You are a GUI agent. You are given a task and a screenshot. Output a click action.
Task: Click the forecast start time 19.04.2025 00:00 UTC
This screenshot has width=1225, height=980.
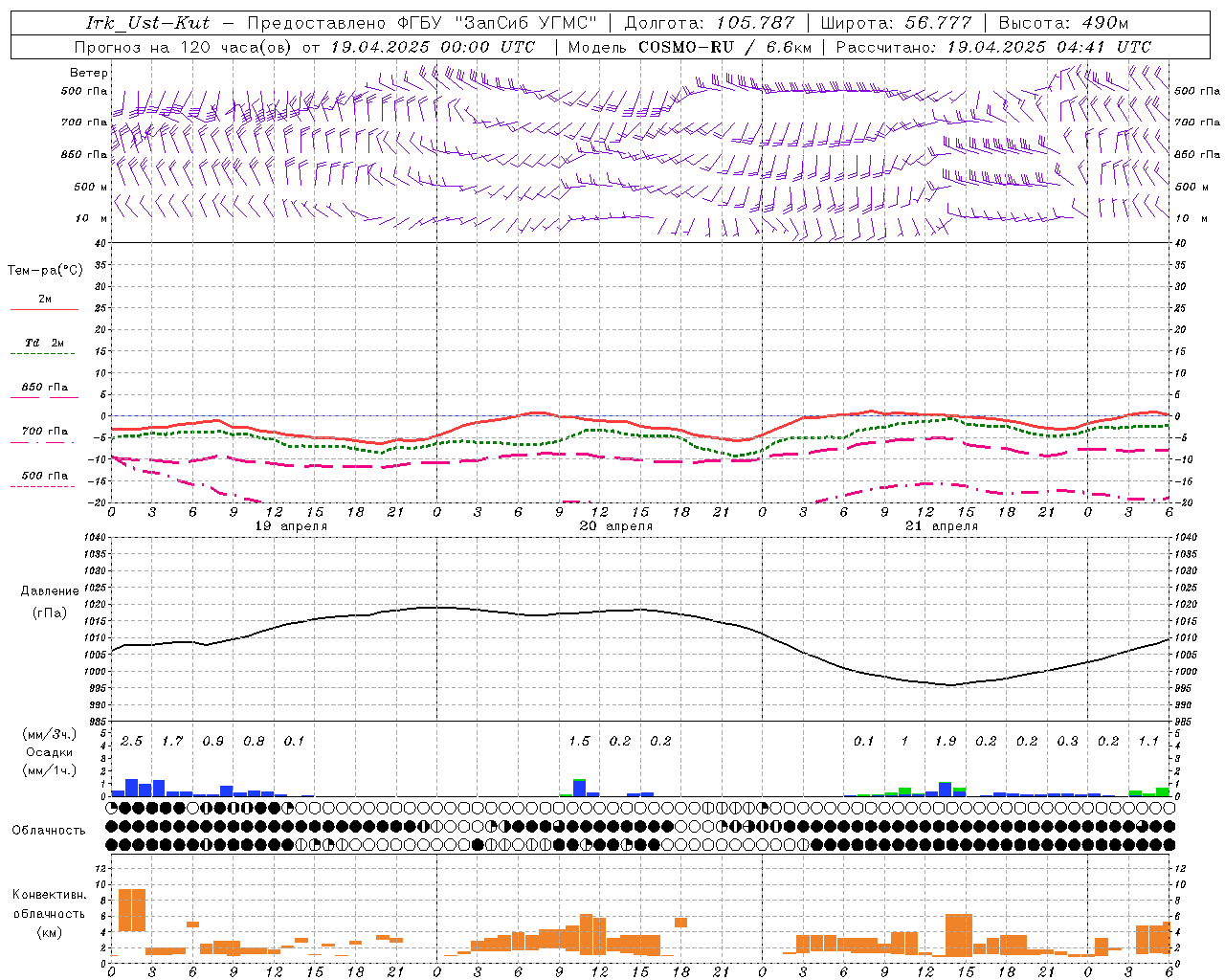pos(433,47)
